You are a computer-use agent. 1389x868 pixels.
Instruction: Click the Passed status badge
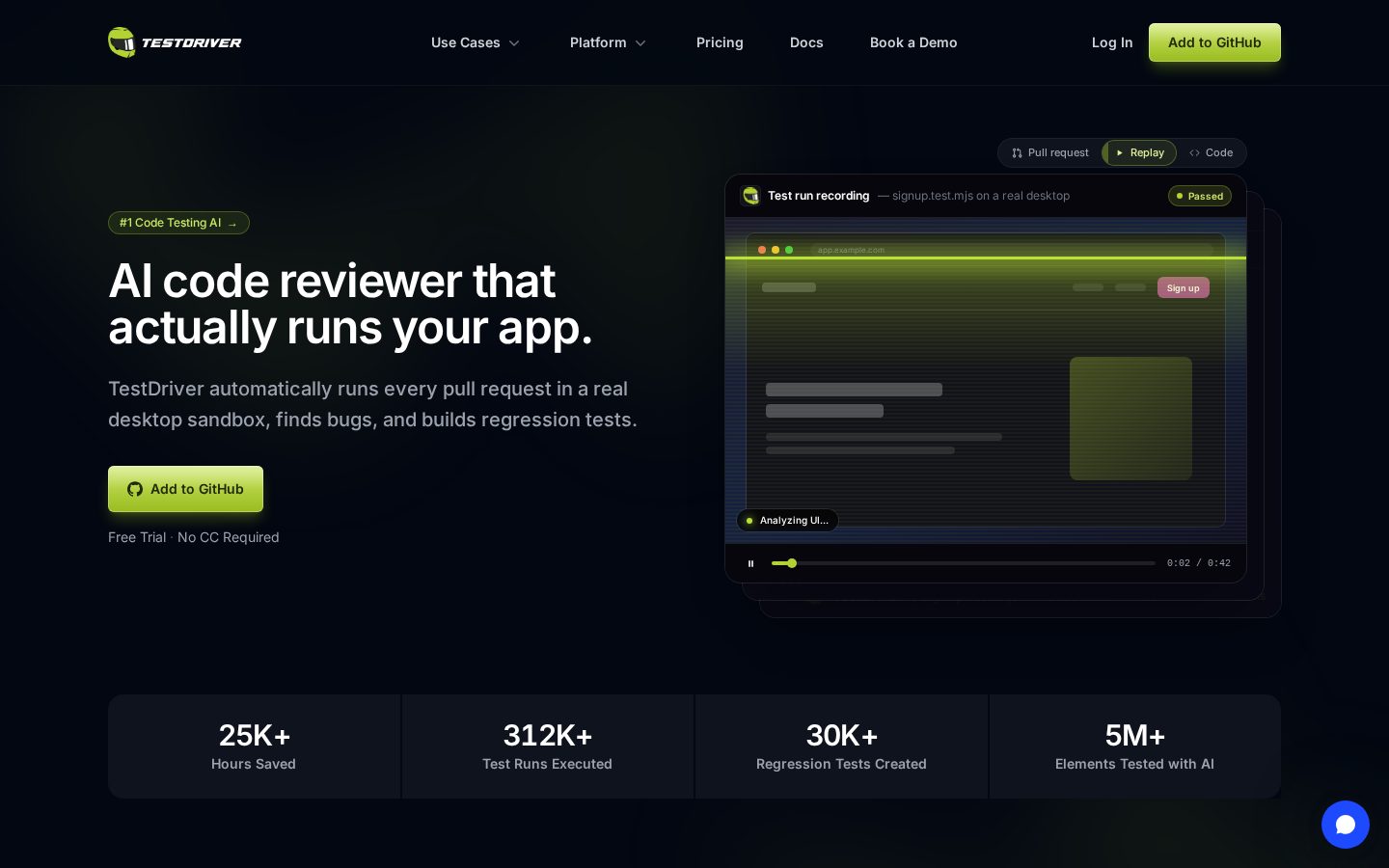[1200, 196]
